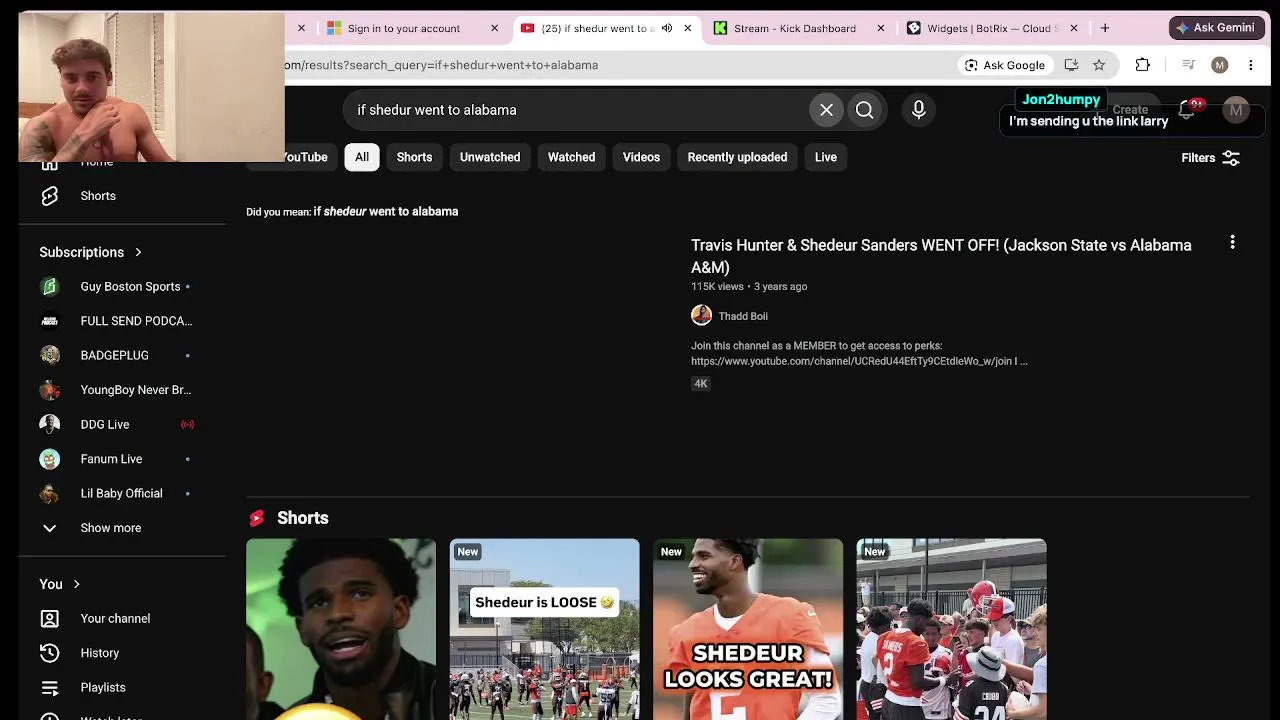The image size is (1280, 720).
Task: Open the Chrome extensions puzzle icon
Action: 1142,65
